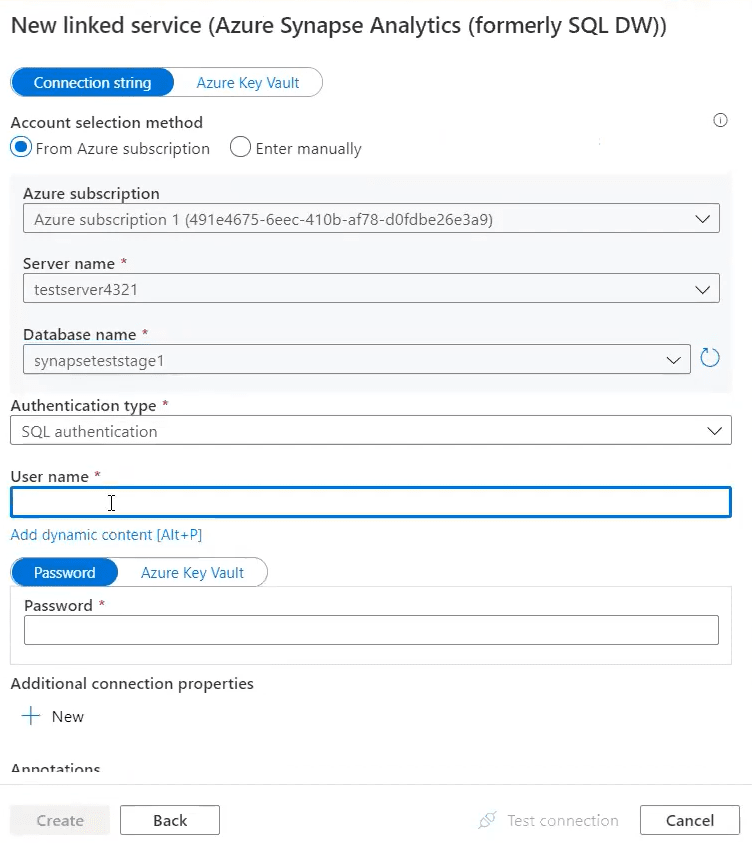The height and width of the screenshot is (843, 752).
Task: Click the plus icon for New connection property
Action: pos(31,716)
